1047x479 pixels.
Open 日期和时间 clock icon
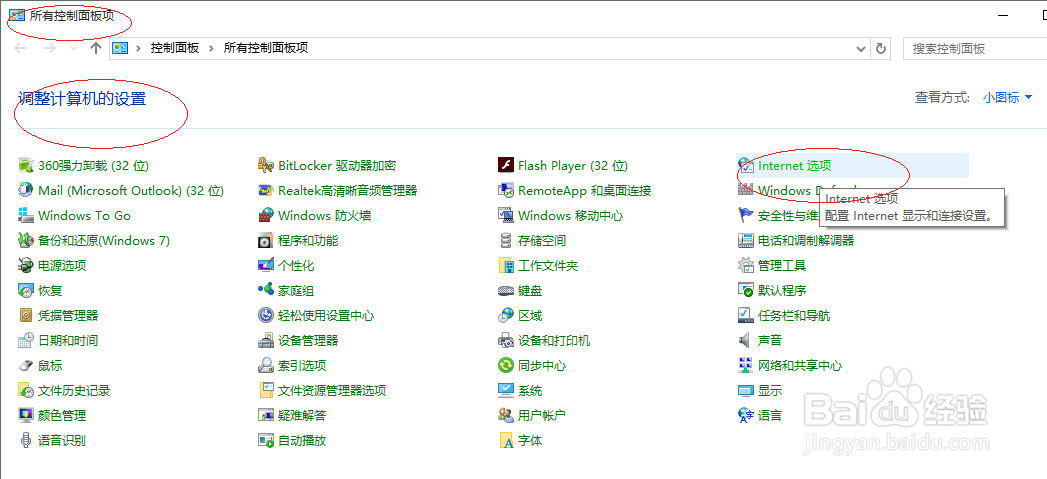(26, 340)
